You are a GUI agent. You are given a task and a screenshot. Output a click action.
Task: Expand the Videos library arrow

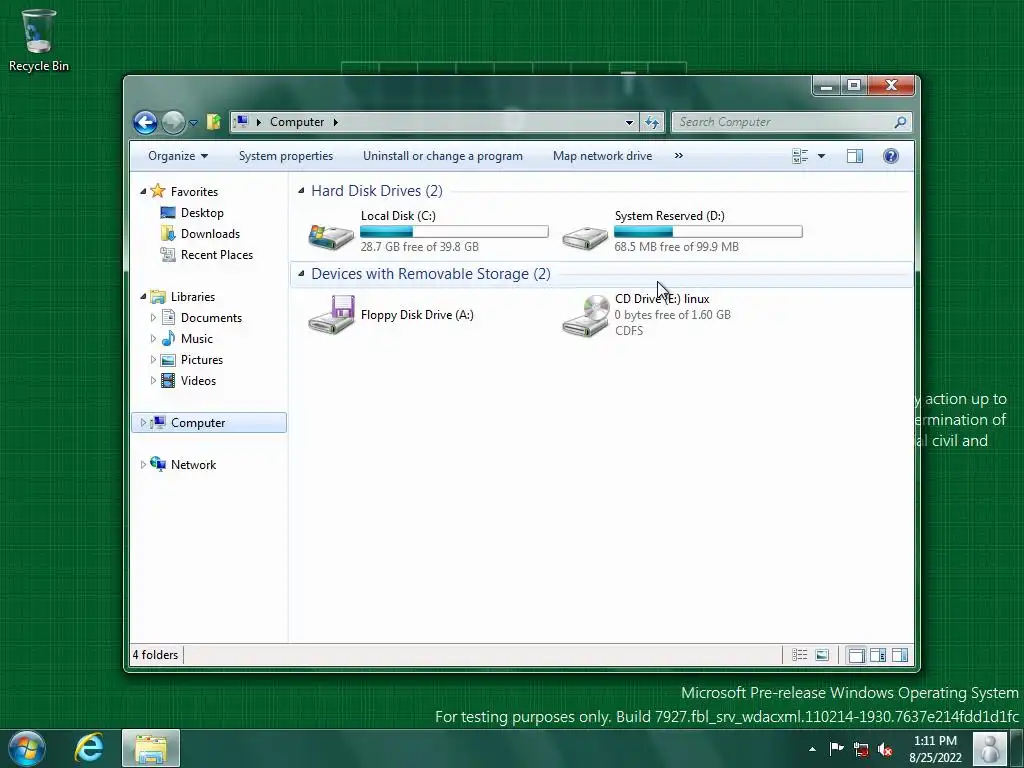click(x=153, y=381)
